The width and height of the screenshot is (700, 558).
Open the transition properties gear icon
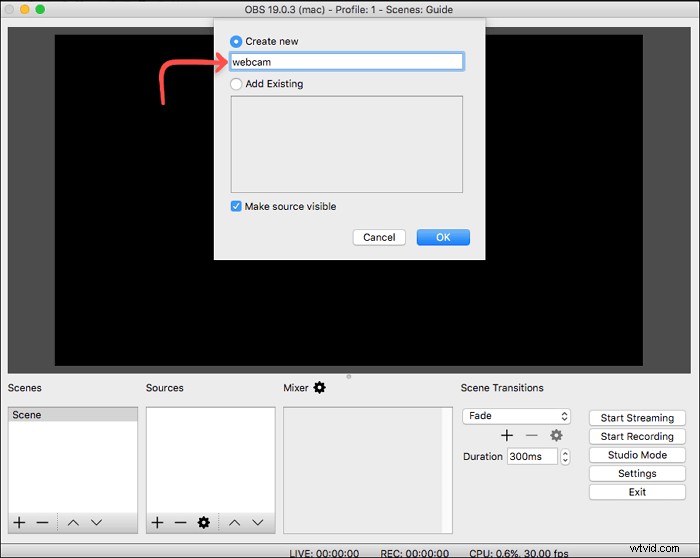click(557, 435)
